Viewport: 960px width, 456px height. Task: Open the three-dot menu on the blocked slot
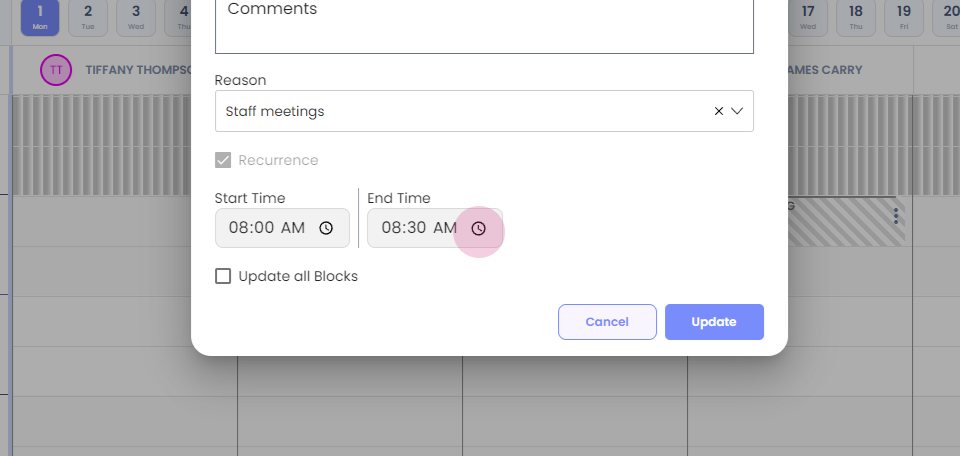click(896, 216)
